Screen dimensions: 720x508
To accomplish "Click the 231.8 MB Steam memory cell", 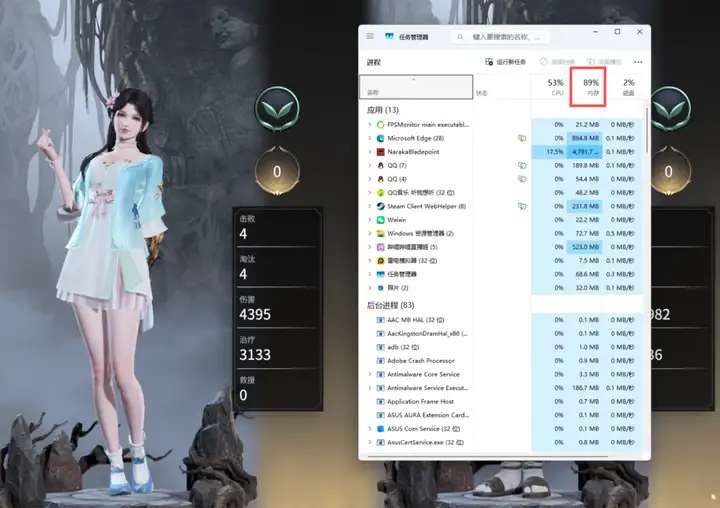I will point(585,206).
